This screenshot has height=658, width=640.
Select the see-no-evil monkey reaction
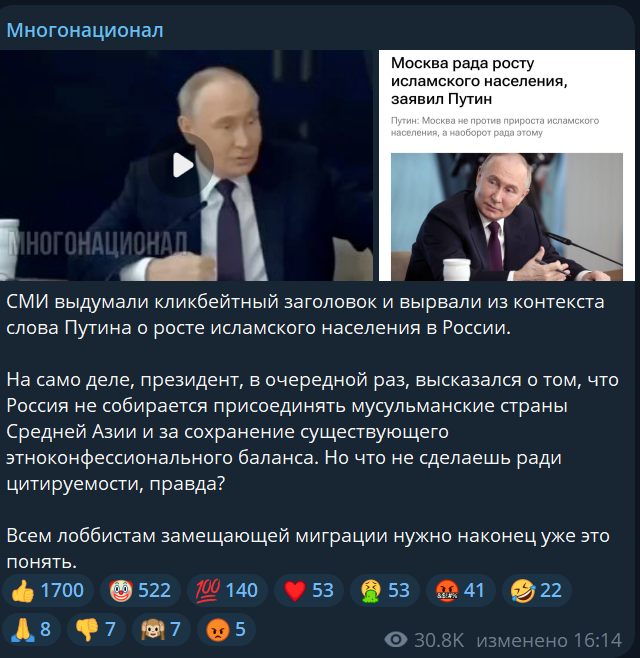[x=161, y=629]
